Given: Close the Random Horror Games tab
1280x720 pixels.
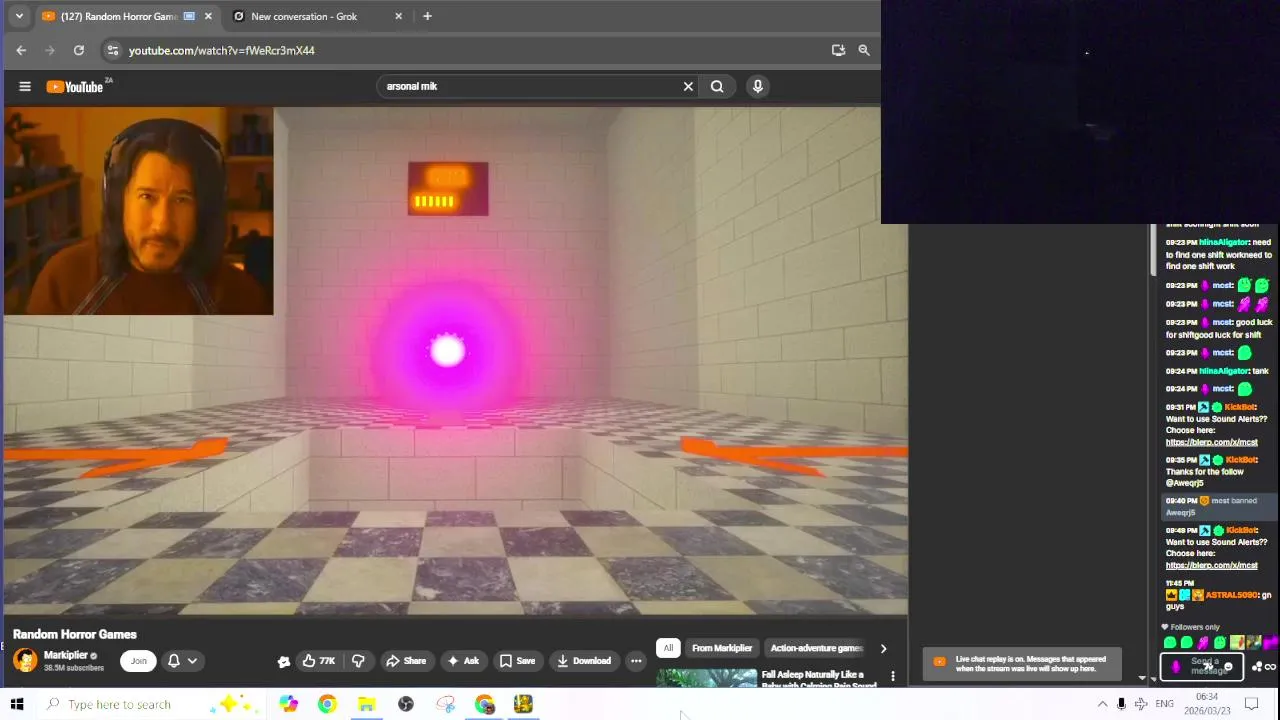Looking at the screenshot, I should point(208,16).
